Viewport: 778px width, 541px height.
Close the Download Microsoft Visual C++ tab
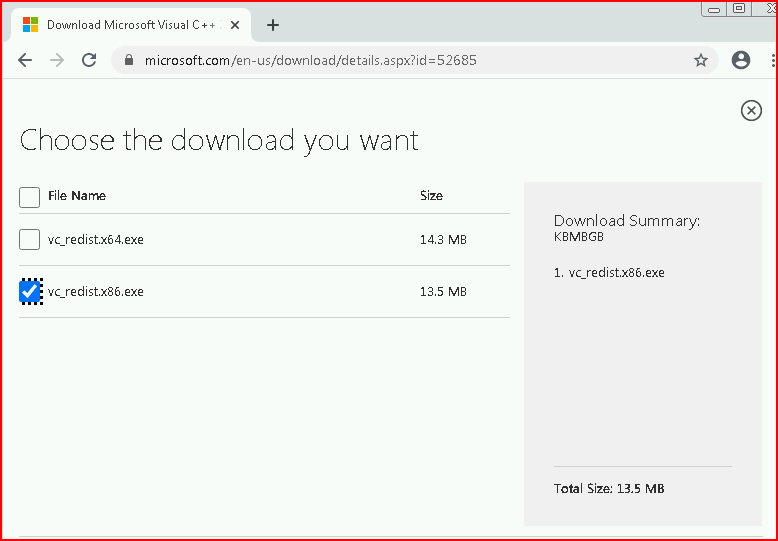click(235, 25)
